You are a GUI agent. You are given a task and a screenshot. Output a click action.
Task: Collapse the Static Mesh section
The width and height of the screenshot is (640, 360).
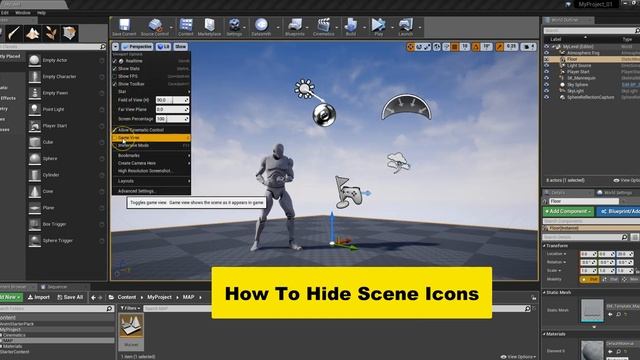[544, 293]
